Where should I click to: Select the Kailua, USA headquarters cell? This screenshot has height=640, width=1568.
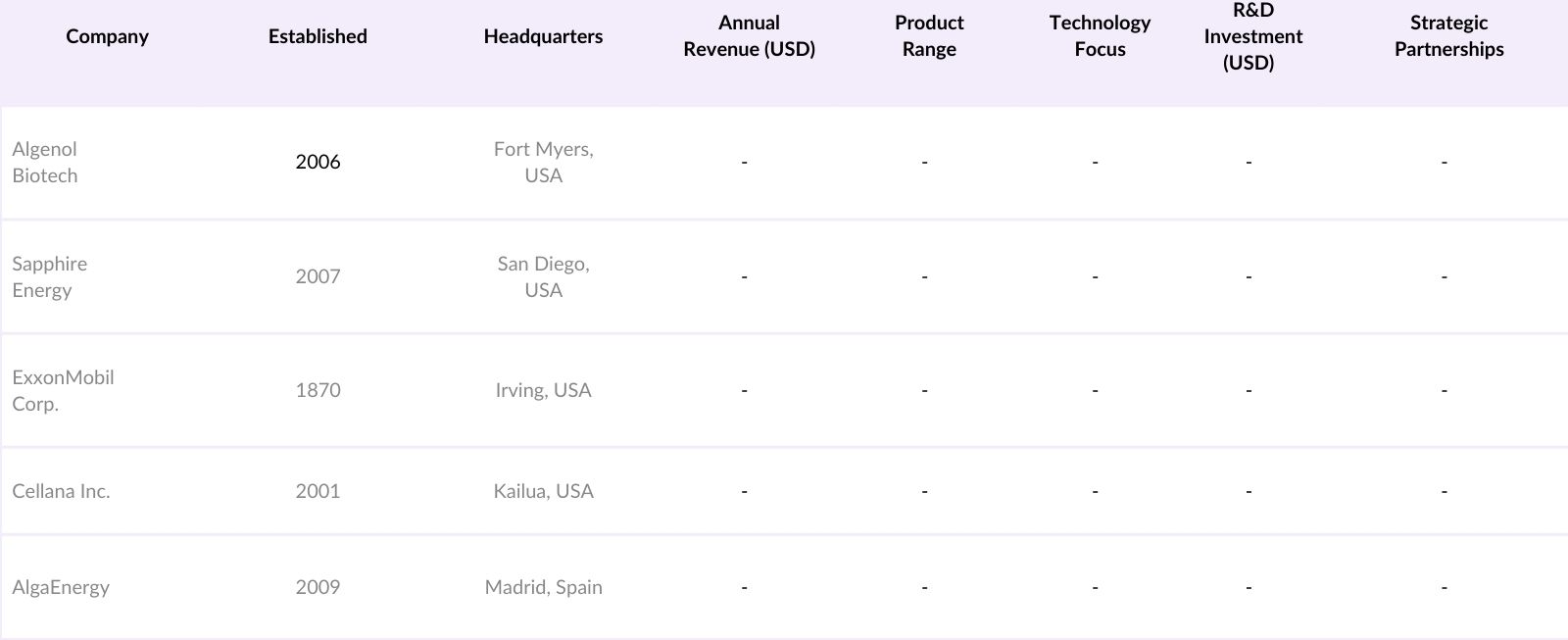[543, 492]
